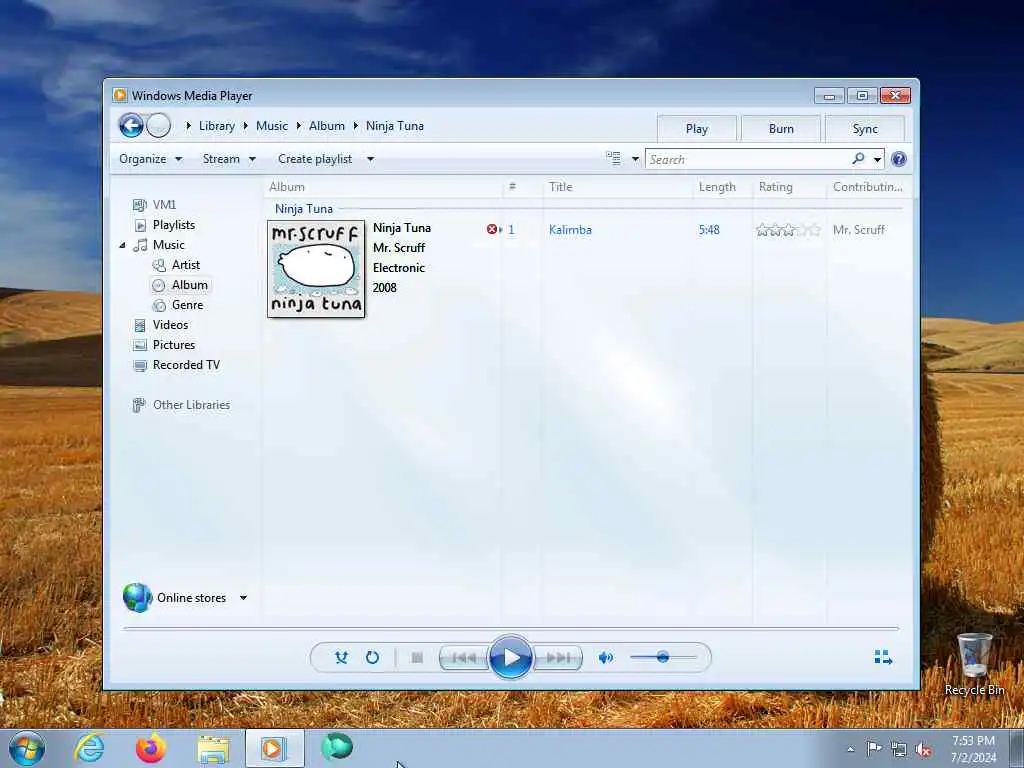Switch to Now Playing view
The width and height of the screenshot is (1024, 768).
pyautogui.click(x=883, y=657)
